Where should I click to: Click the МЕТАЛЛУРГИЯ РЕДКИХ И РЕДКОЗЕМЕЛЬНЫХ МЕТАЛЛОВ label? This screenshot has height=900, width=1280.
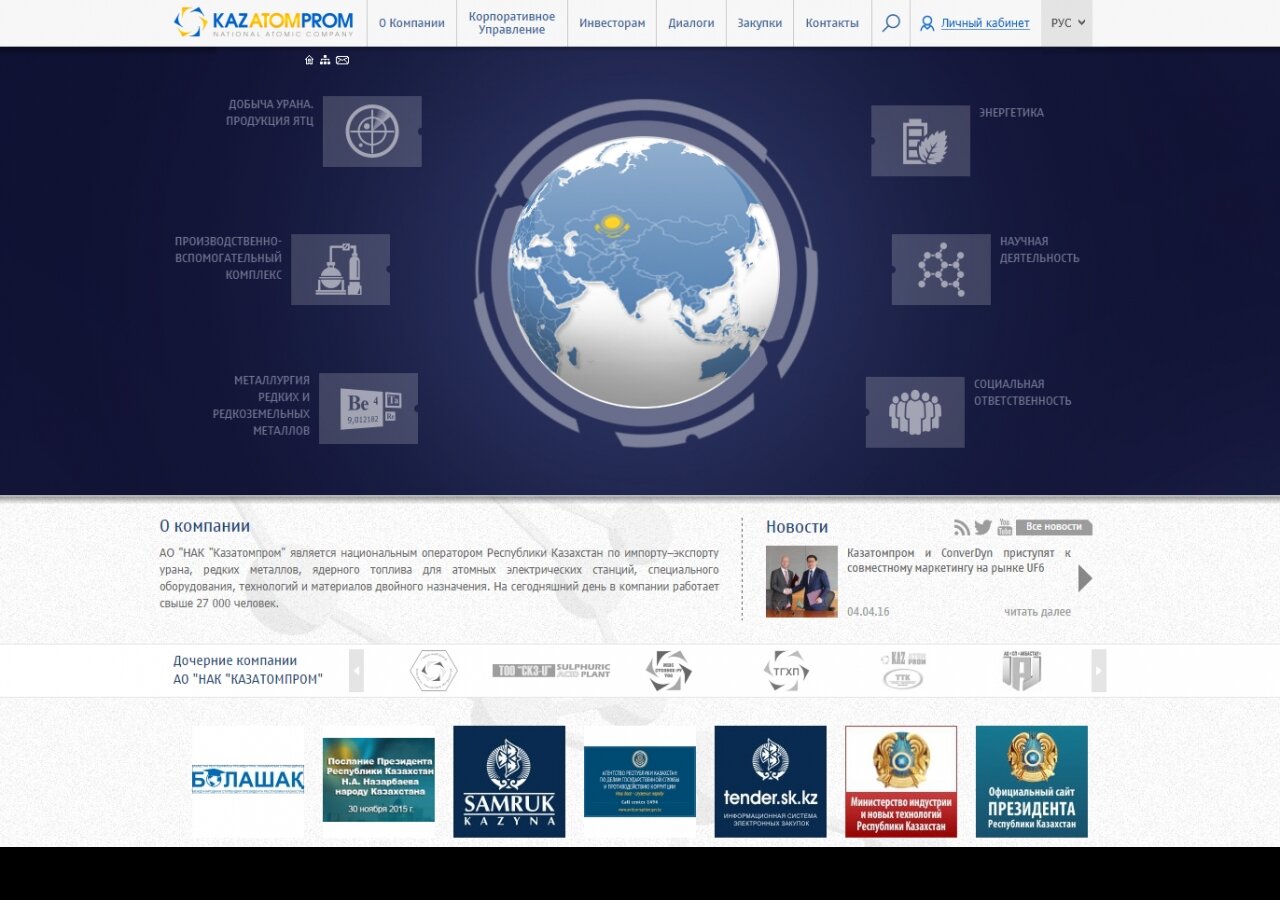[x=261, y=406]
